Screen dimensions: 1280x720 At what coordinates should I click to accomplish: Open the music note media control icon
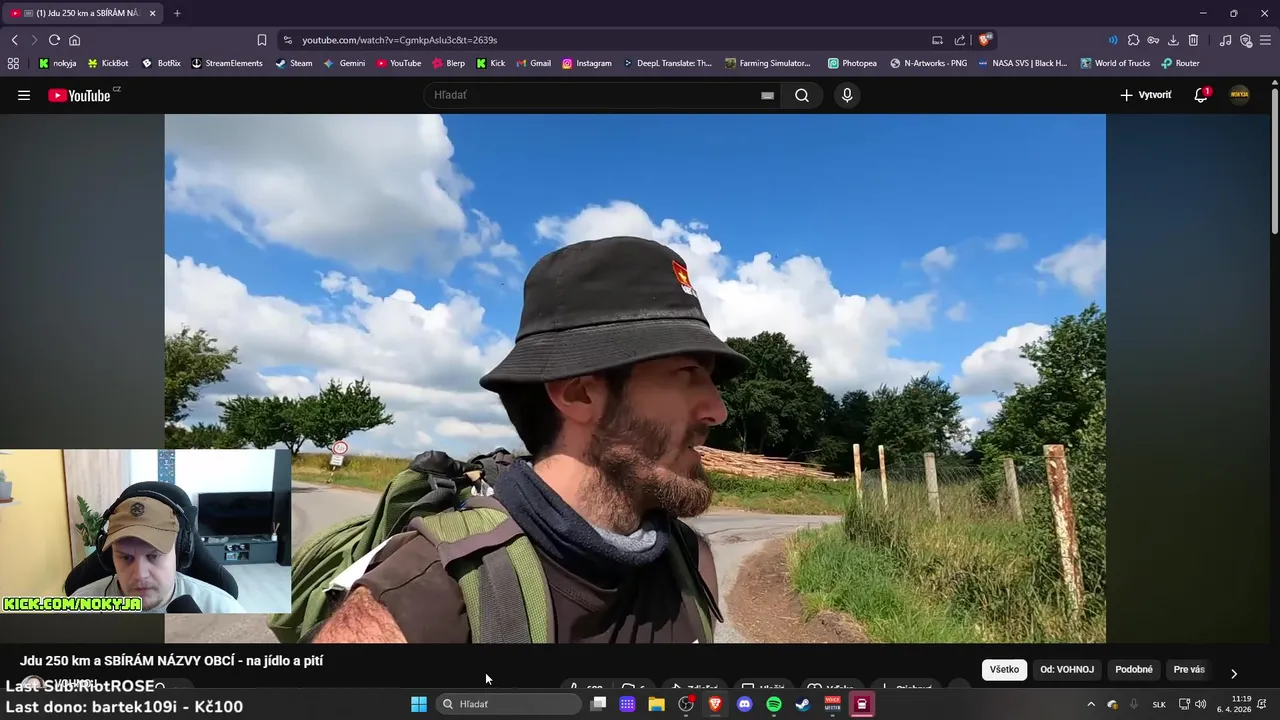click(1225, 40)
